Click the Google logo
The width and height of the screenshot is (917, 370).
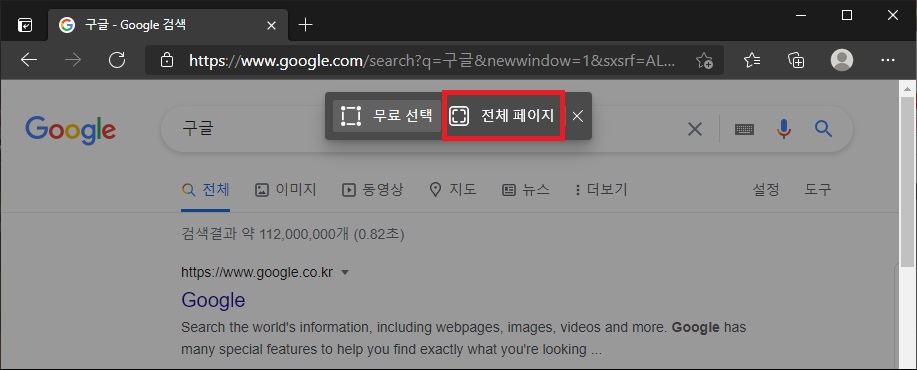point(70,130)
